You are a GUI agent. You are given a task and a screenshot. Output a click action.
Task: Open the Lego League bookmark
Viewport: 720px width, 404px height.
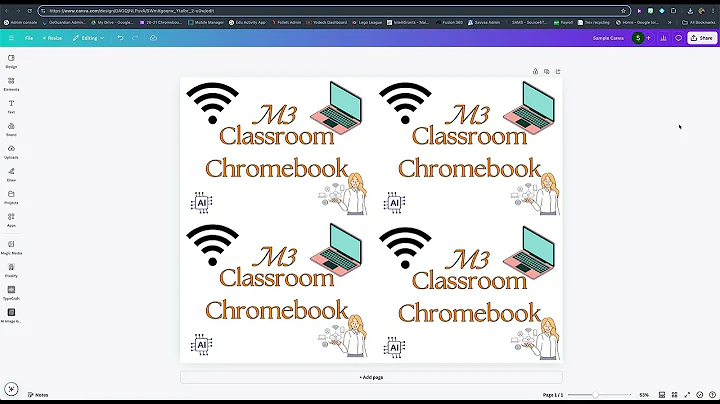pyautogui.click(x=367, y=22)
